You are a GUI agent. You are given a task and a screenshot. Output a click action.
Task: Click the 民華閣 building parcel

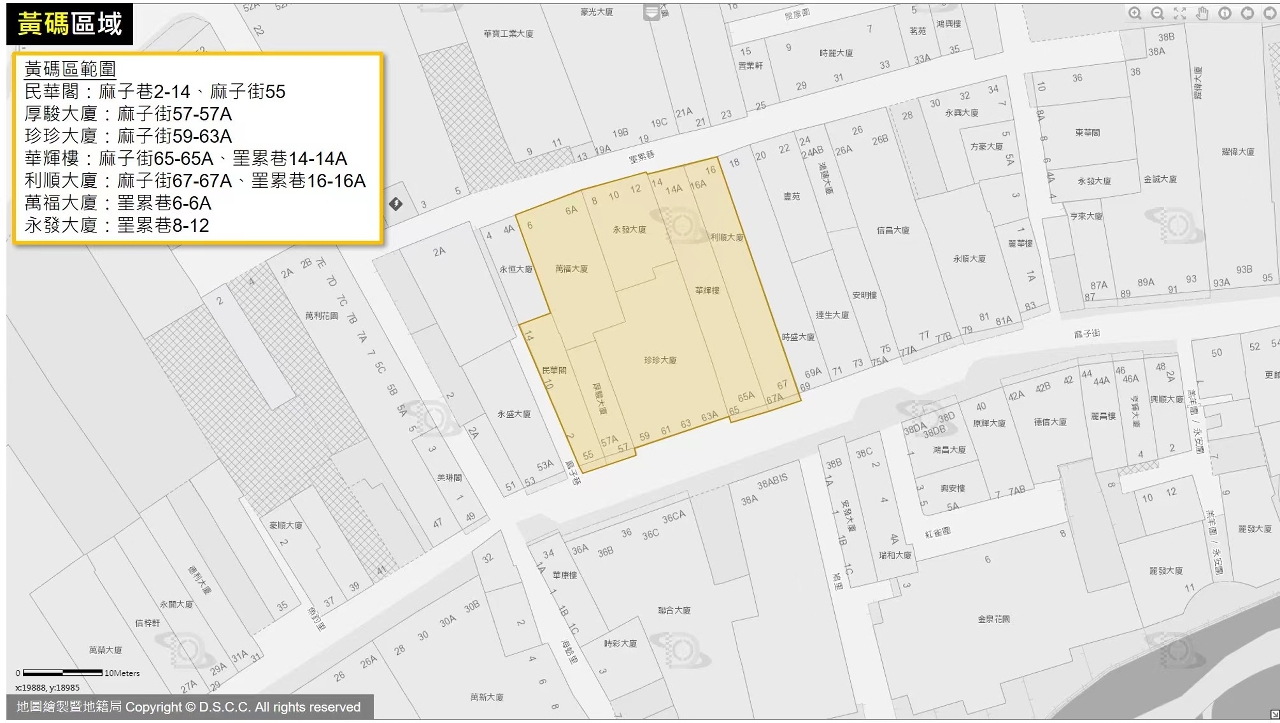pyautogui.click(x=553, y=371)
